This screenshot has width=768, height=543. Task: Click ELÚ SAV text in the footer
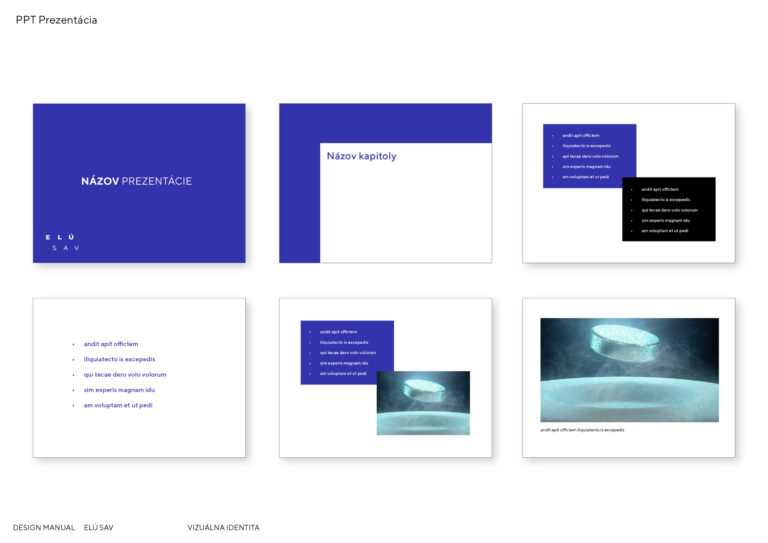click(98, 527)
